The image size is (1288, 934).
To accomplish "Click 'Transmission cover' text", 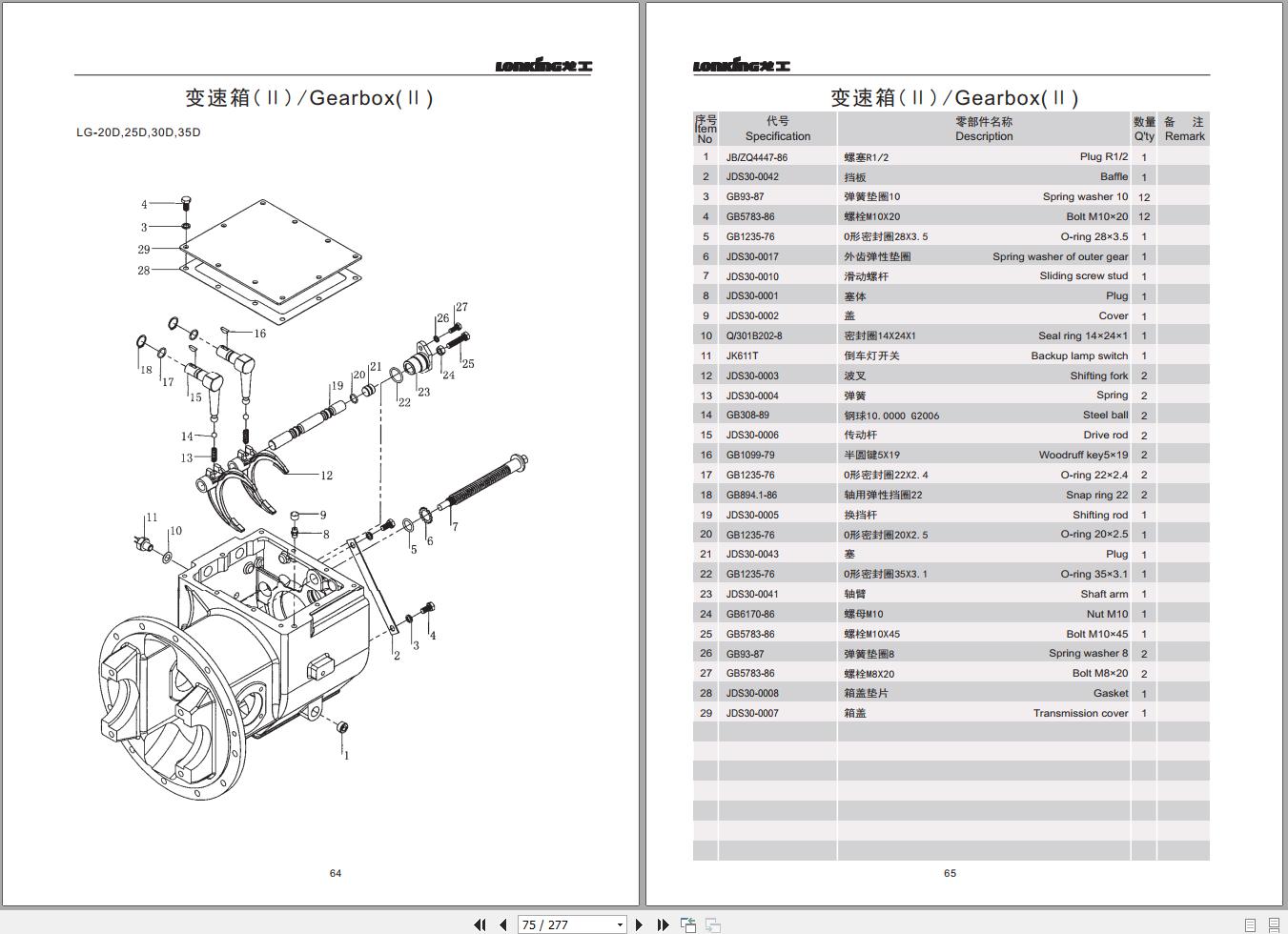I will [x=1081, y=713].
